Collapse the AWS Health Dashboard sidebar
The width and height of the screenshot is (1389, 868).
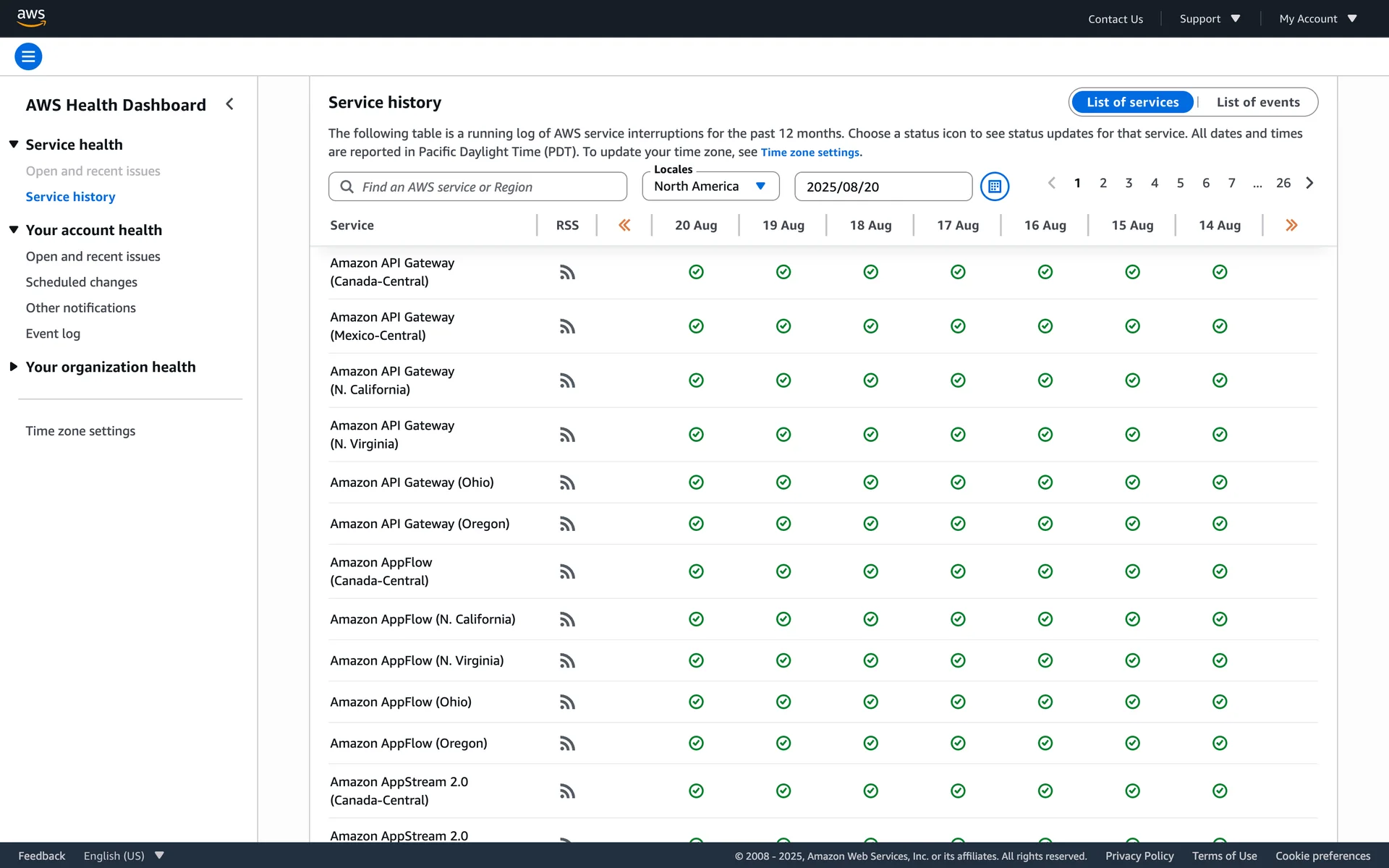[230, 104]
